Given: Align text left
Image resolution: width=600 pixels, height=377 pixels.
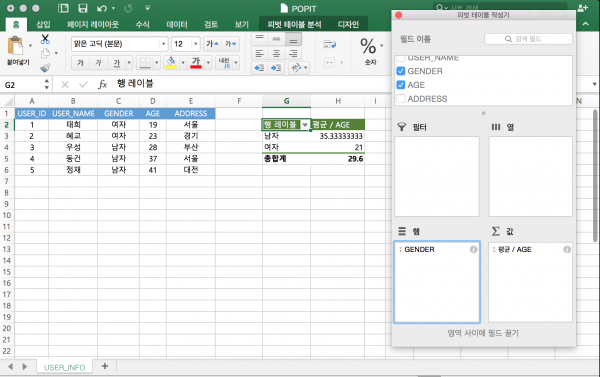Looking at the screenshot, I should (259, 53).
